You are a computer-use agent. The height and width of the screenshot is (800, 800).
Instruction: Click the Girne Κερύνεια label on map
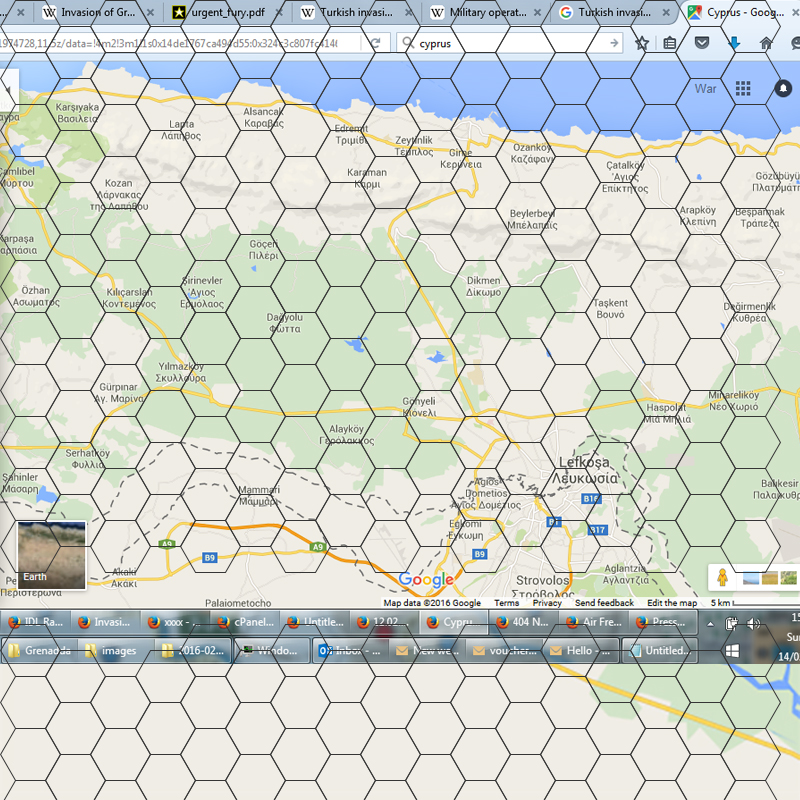pyautogui.click(x=461, y=159)
